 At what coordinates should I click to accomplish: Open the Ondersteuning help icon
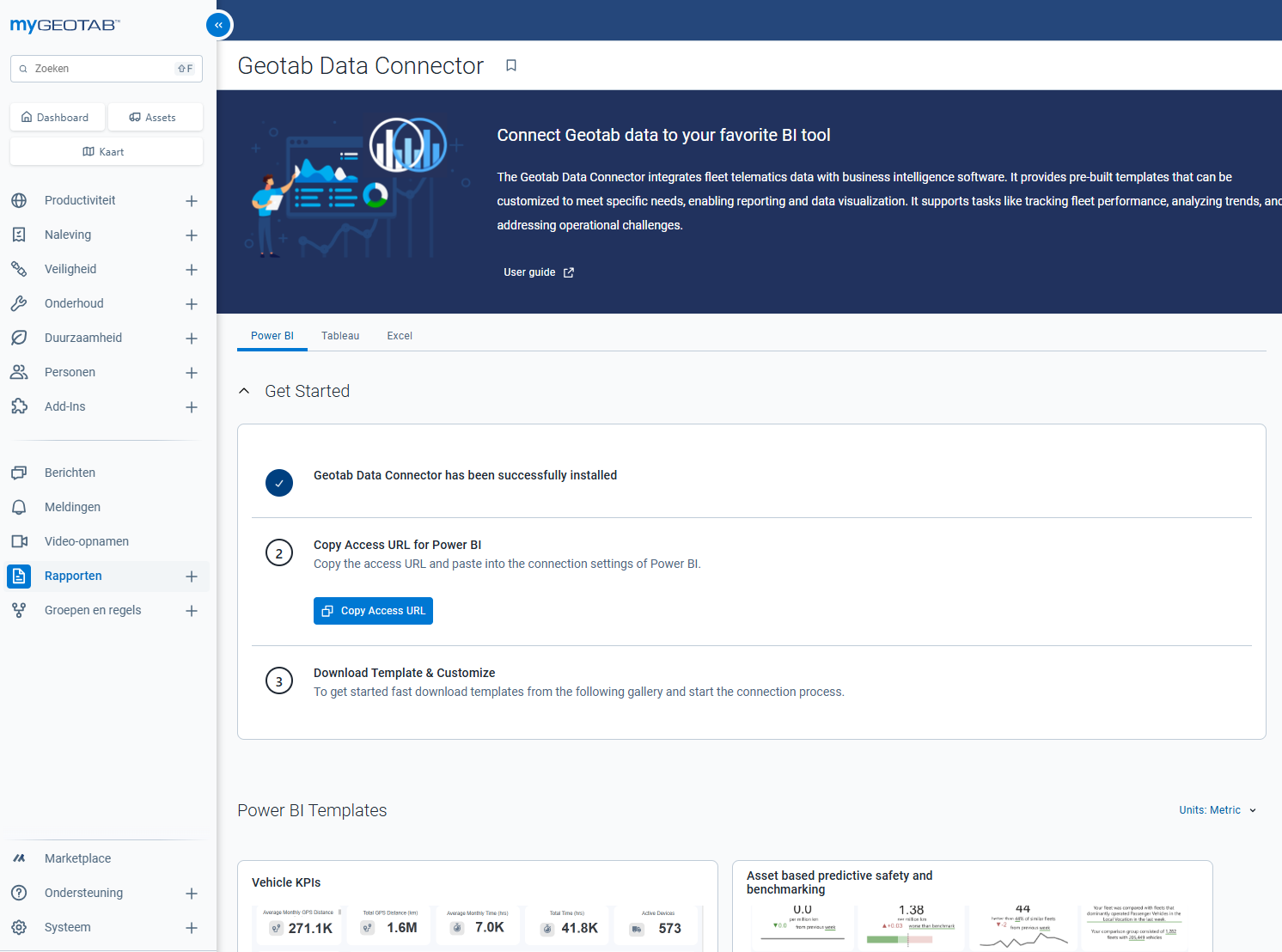click(x=19, y=893)
